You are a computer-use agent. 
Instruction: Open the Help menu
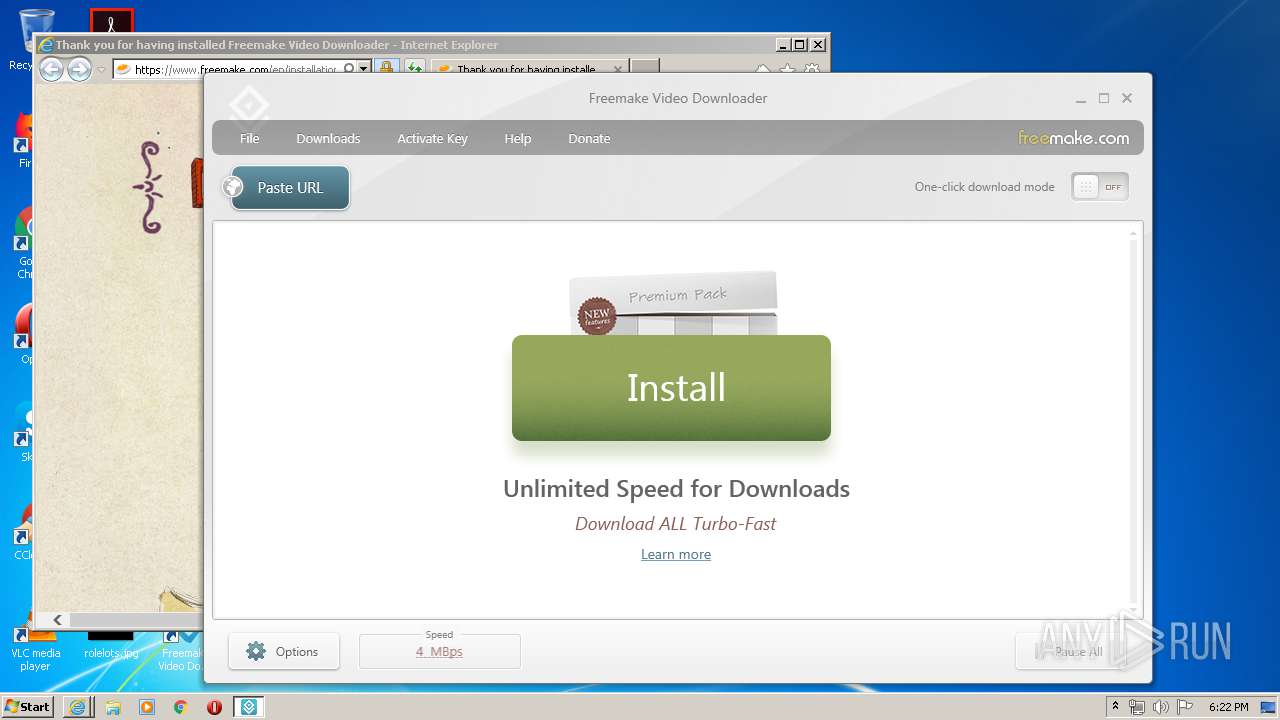pos(517,138)
